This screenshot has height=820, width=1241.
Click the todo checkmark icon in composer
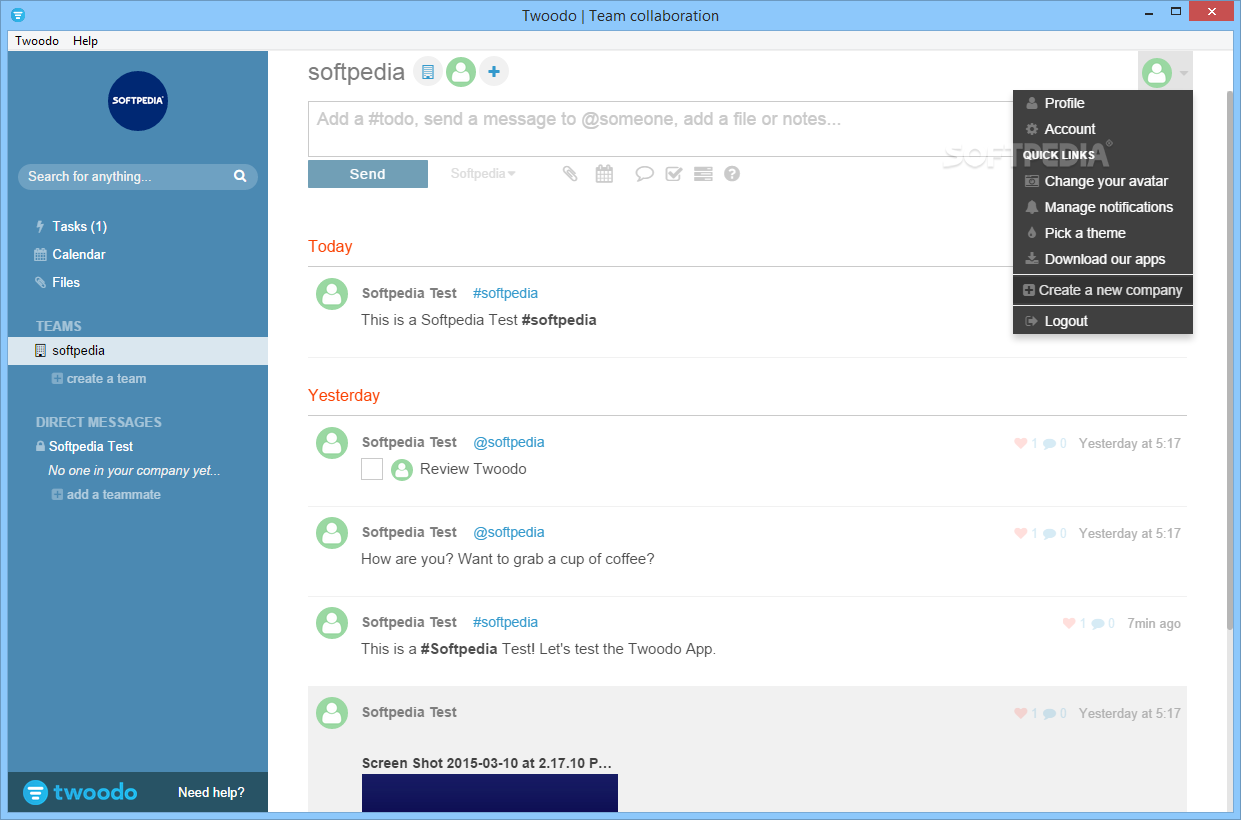tap(673, 174)
